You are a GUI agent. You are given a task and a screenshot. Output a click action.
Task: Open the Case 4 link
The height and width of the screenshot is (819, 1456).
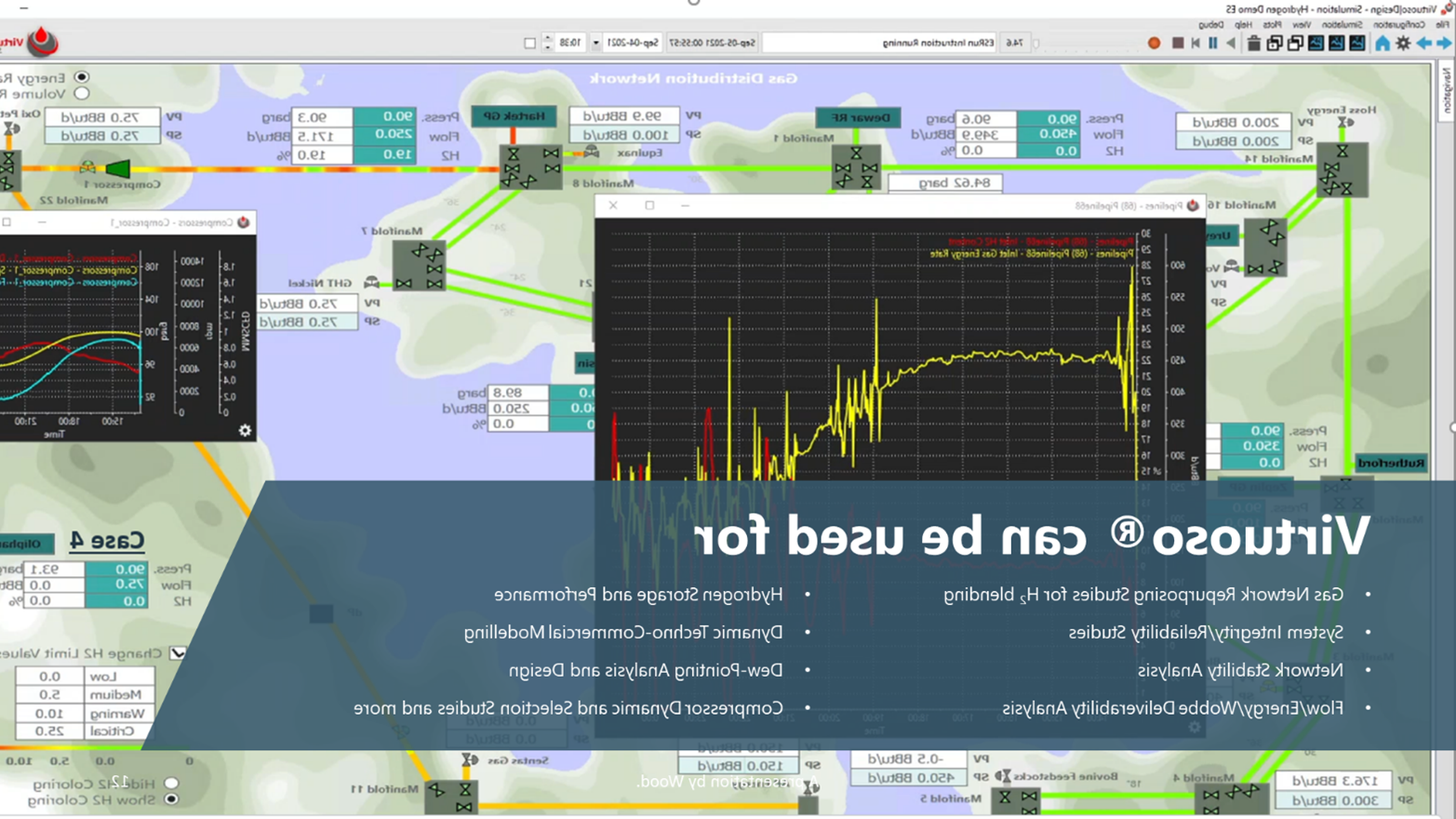pos(107,540)
